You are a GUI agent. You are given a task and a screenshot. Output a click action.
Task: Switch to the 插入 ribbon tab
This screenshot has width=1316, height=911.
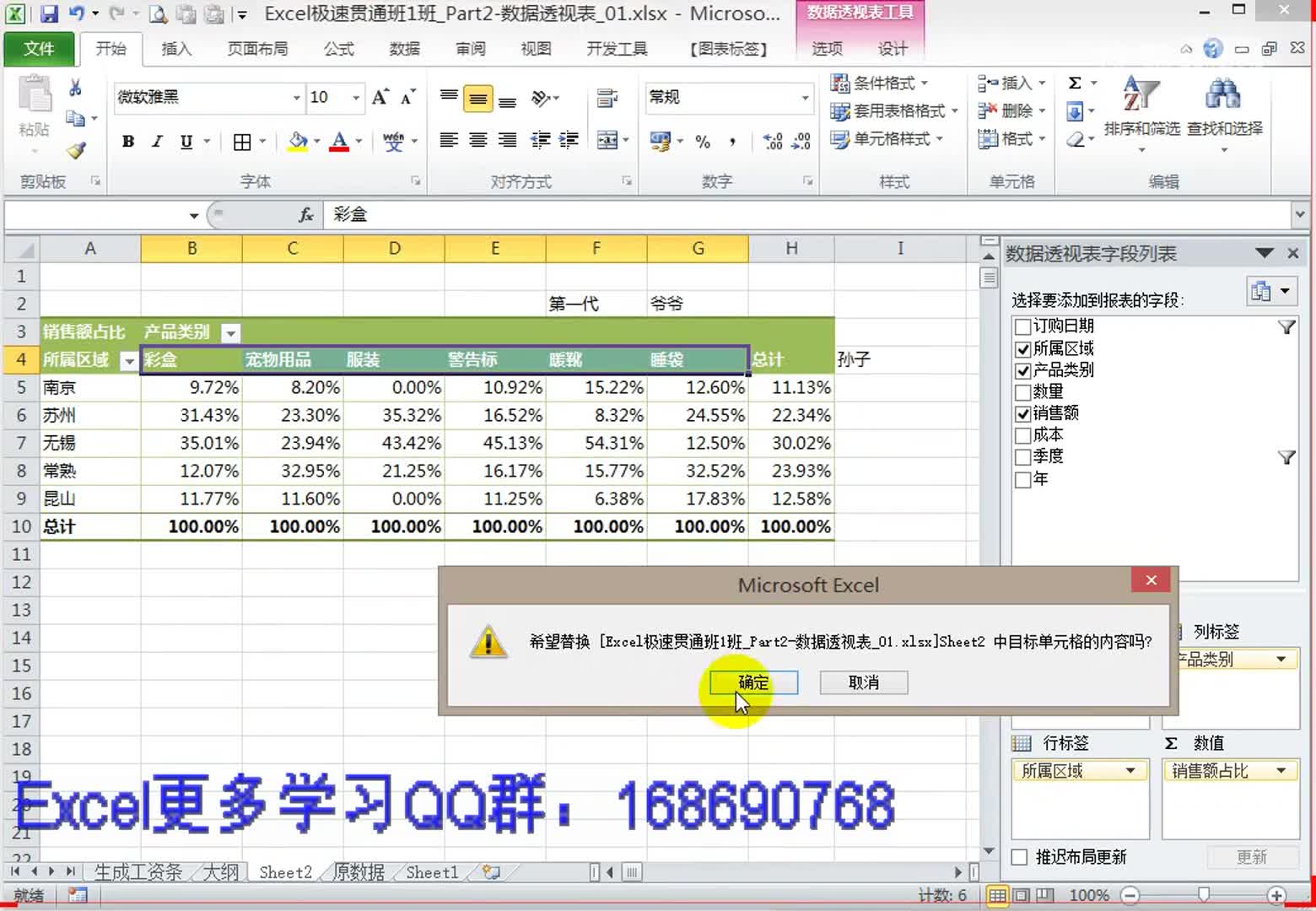(x=175, y=49)
